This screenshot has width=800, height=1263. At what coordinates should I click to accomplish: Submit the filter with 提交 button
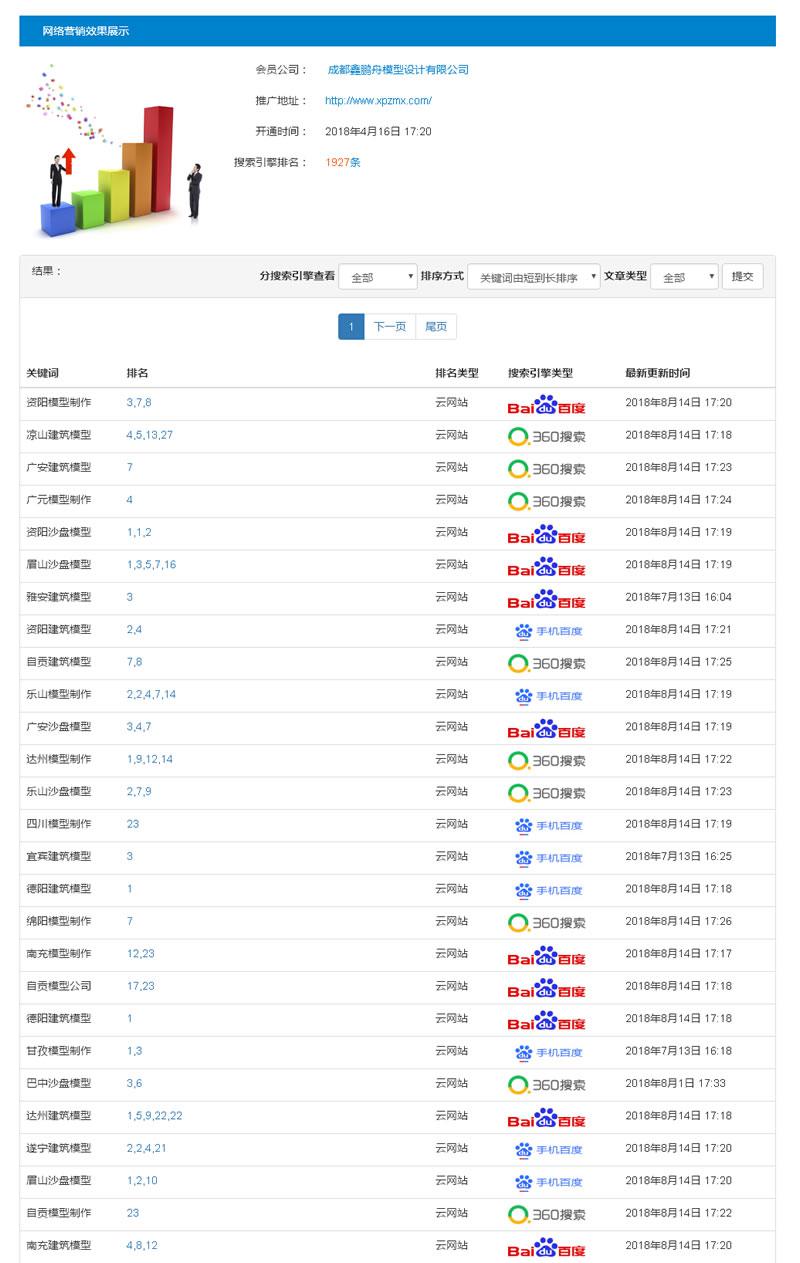click(x=743, y=276)
